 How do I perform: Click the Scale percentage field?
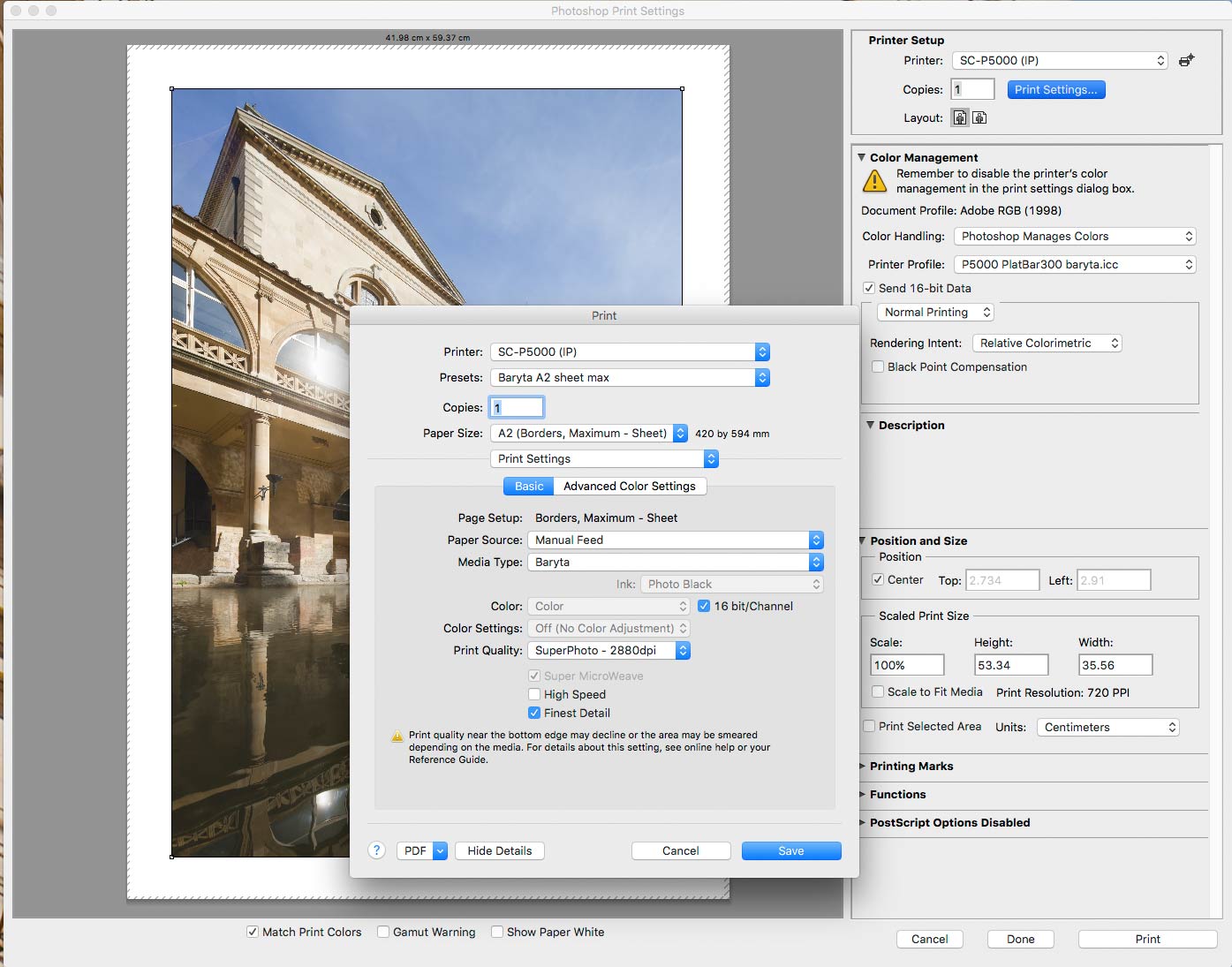point(907,665)
